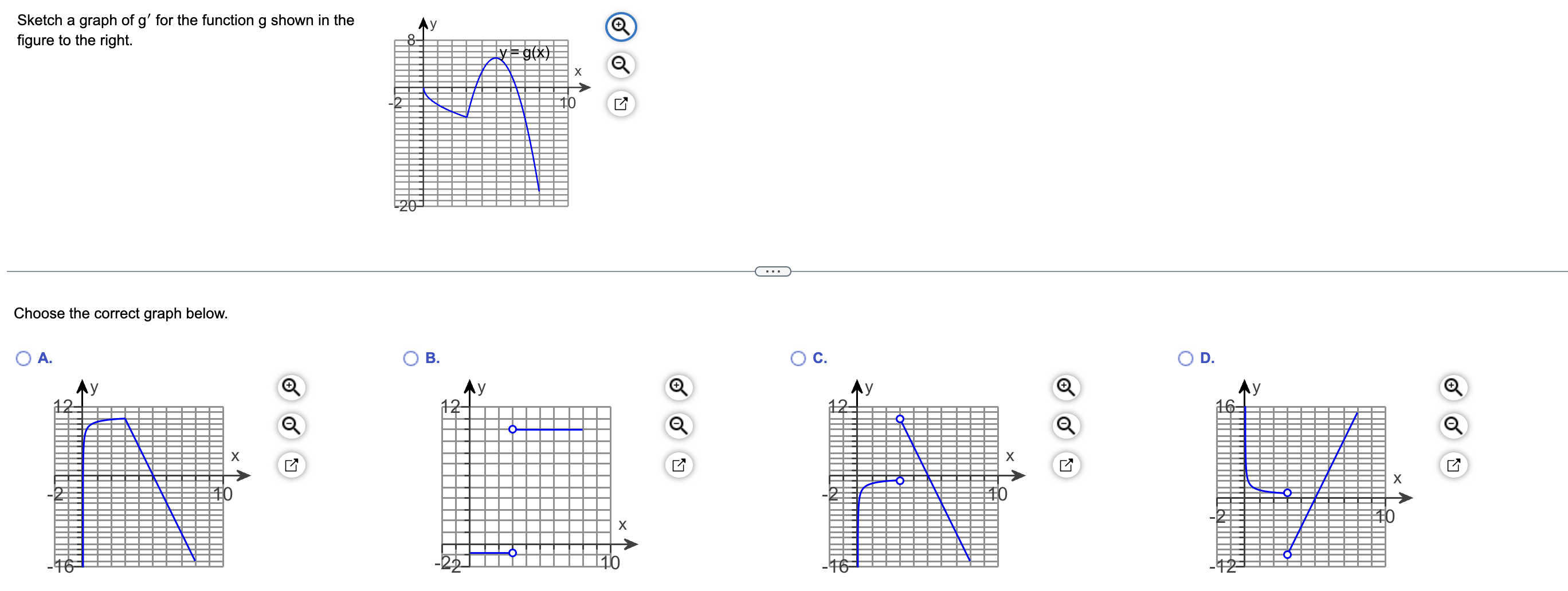Select the zoom-in magnifier next to graph A
The width and height of the screenshot is (1568, 591).
click(291, 387)
